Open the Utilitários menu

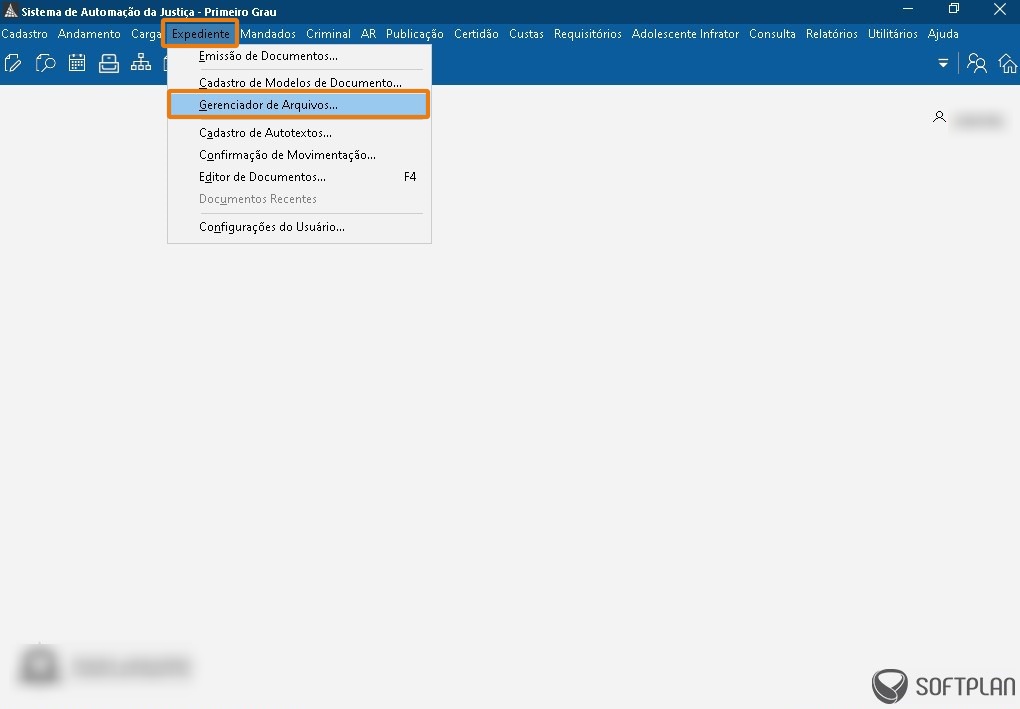(892, 34)
